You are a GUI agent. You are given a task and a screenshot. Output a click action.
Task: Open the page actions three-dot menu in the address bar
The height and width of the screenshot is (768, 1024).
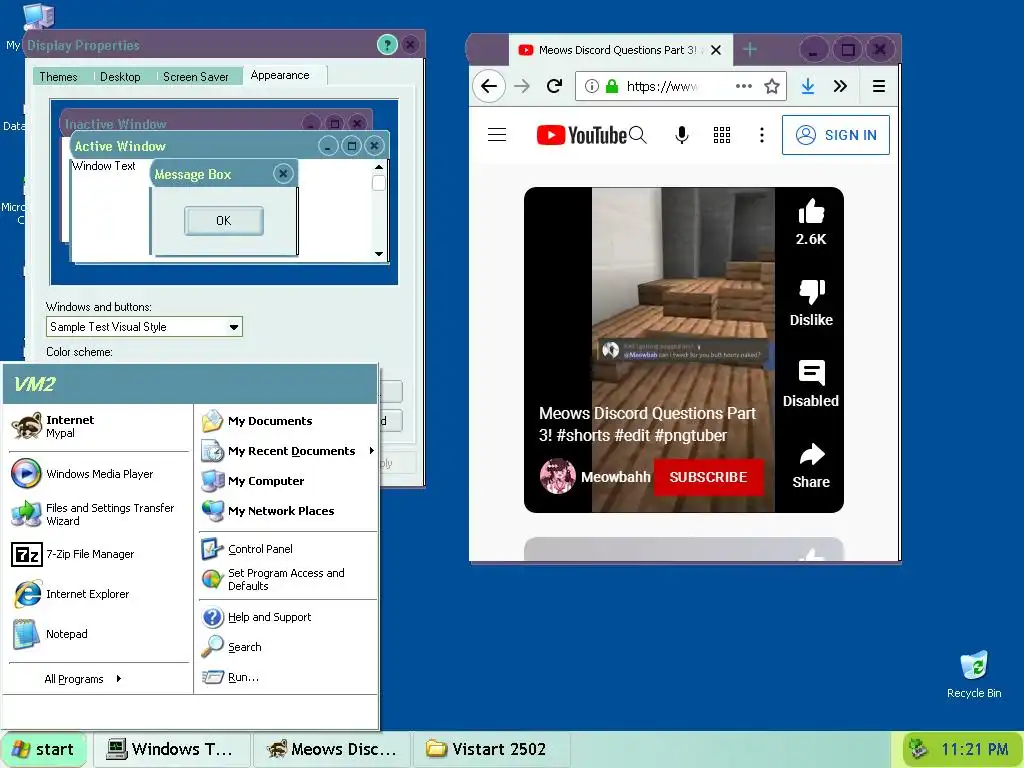[x=743, y=86]
